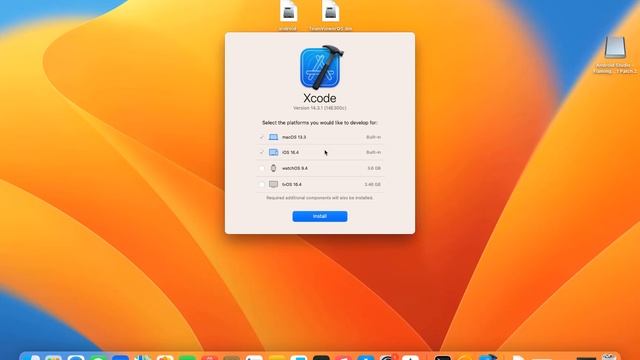This screenshot has height=360, width=640.
Task: Enable the tvOS 16.4 platform checkbox
Action: 262,184
